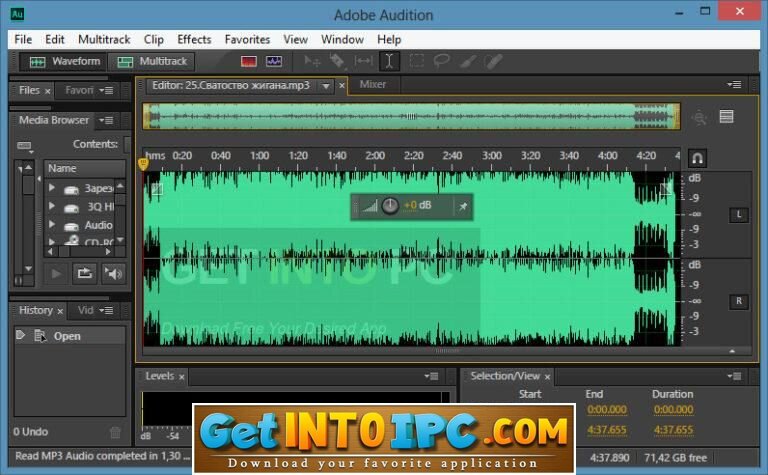Viewport: 768px width, 475px height.
Task: Close the Editor tab
Action: pyautogui.click(x=342, y=86)
